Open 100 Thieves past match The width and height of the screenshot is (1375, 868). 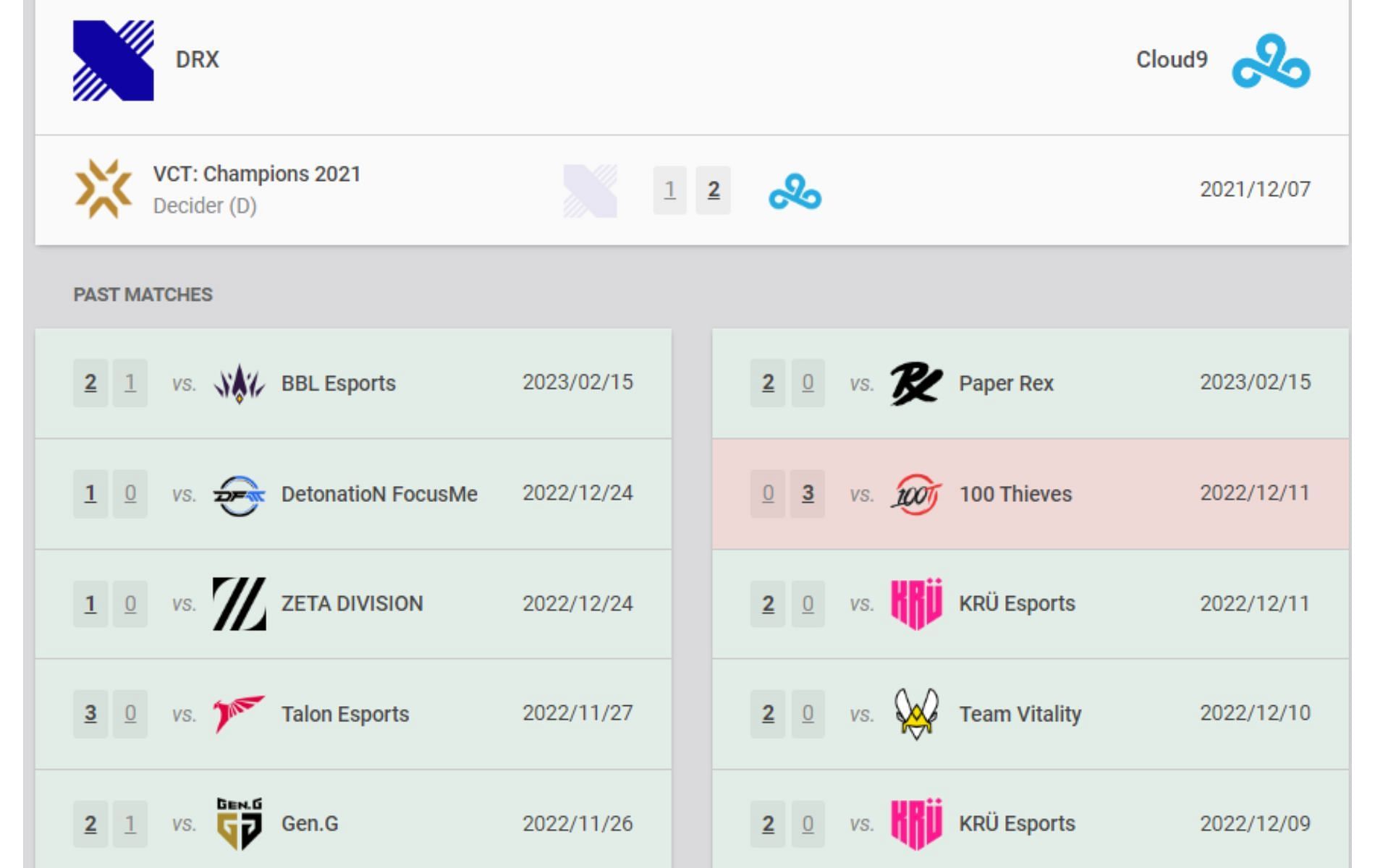[x=1031, y=494]
